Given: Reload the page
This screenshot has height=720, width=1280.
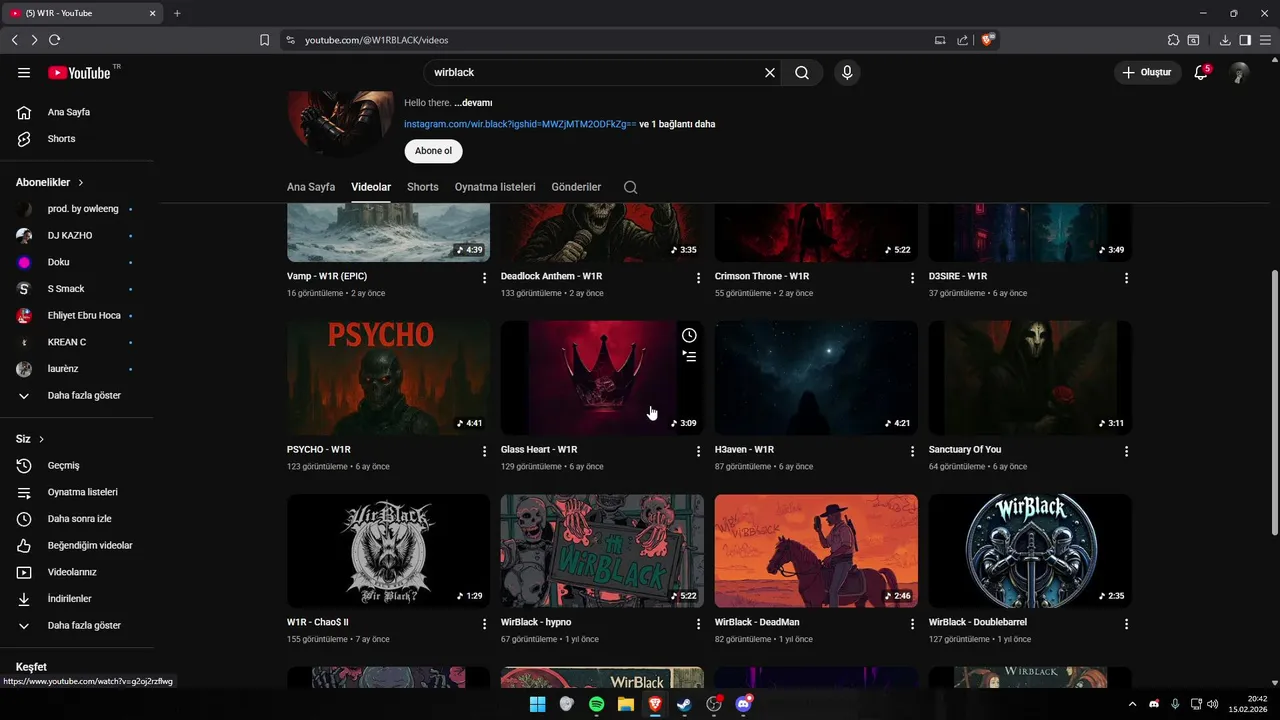Looking at the screenshot, I should coord(54,40).
